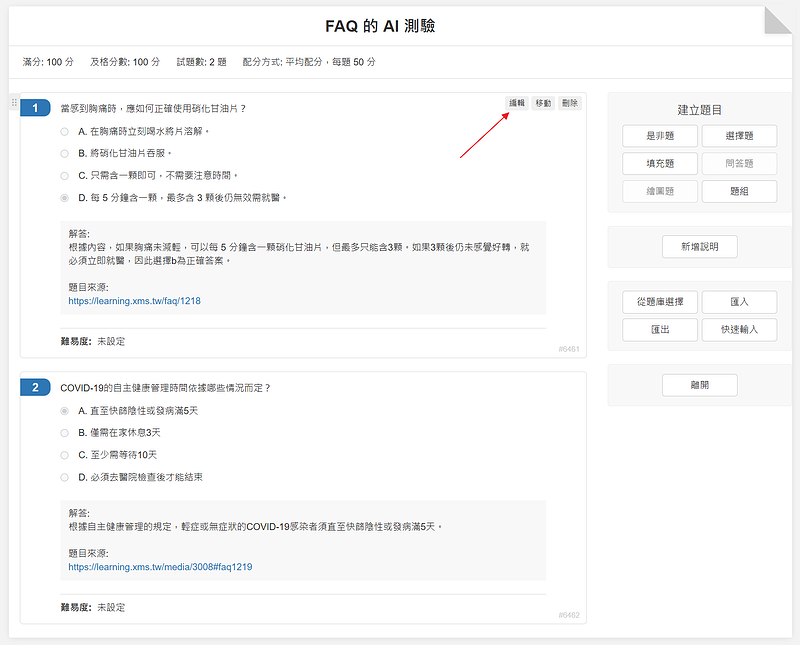
Task: Click the blue number 1 question badge
Action: [35, 108]
